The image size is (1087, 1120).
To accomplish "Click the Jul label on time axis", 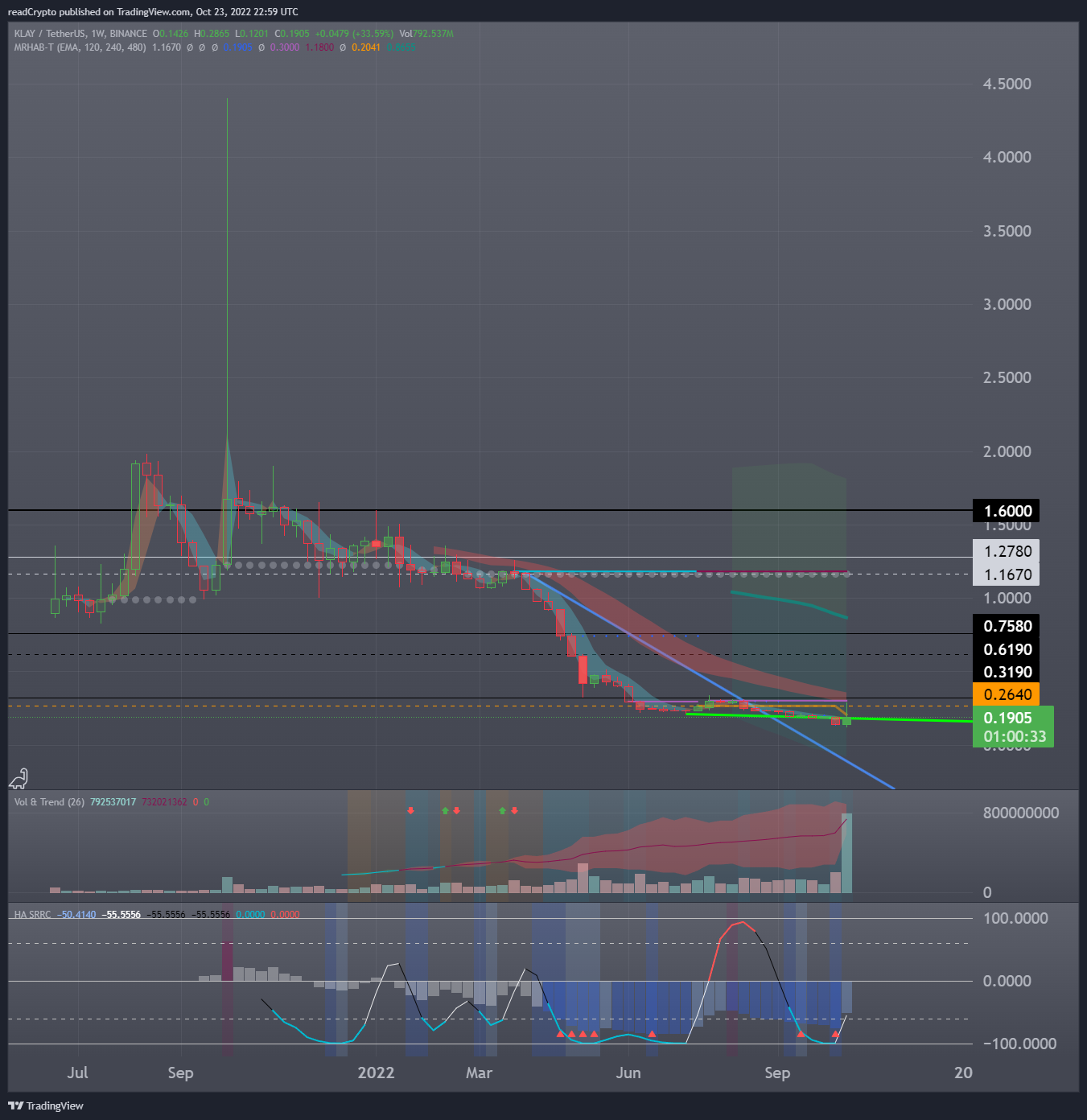I will tap(77, 1073).
